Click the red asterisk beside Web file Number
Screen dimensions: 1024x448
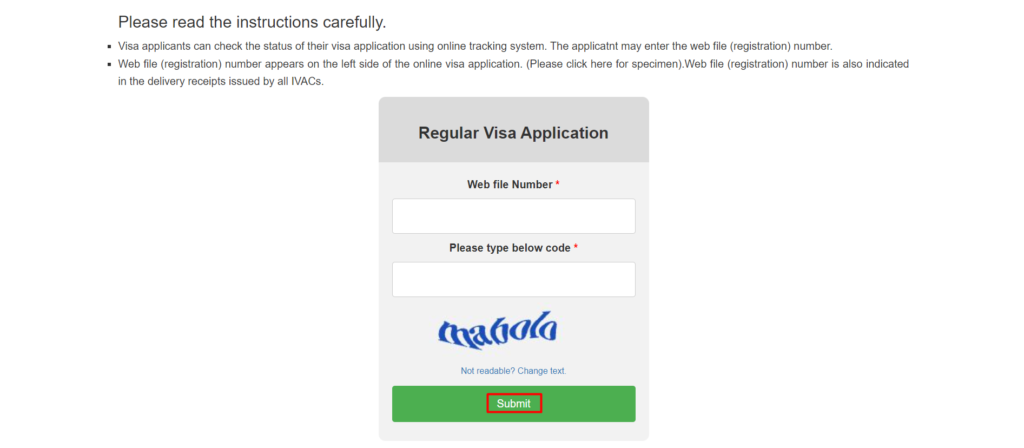tap(558, 184)
